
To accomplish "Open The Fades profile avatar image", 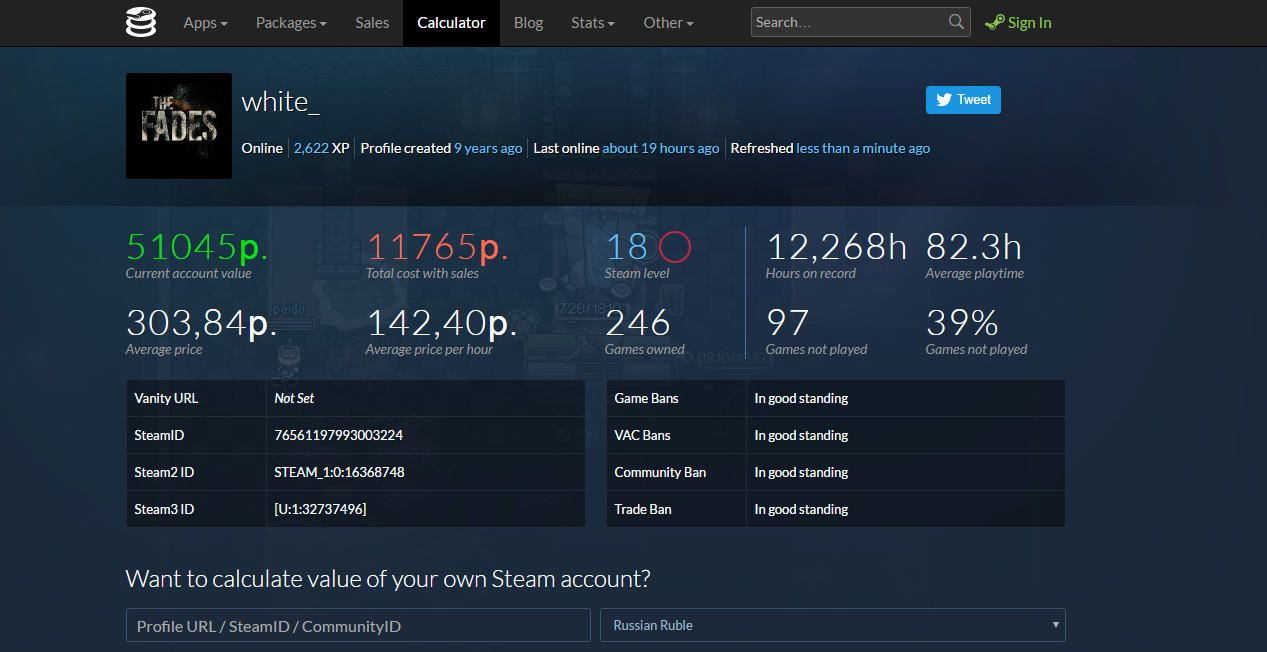I will 179,126.
